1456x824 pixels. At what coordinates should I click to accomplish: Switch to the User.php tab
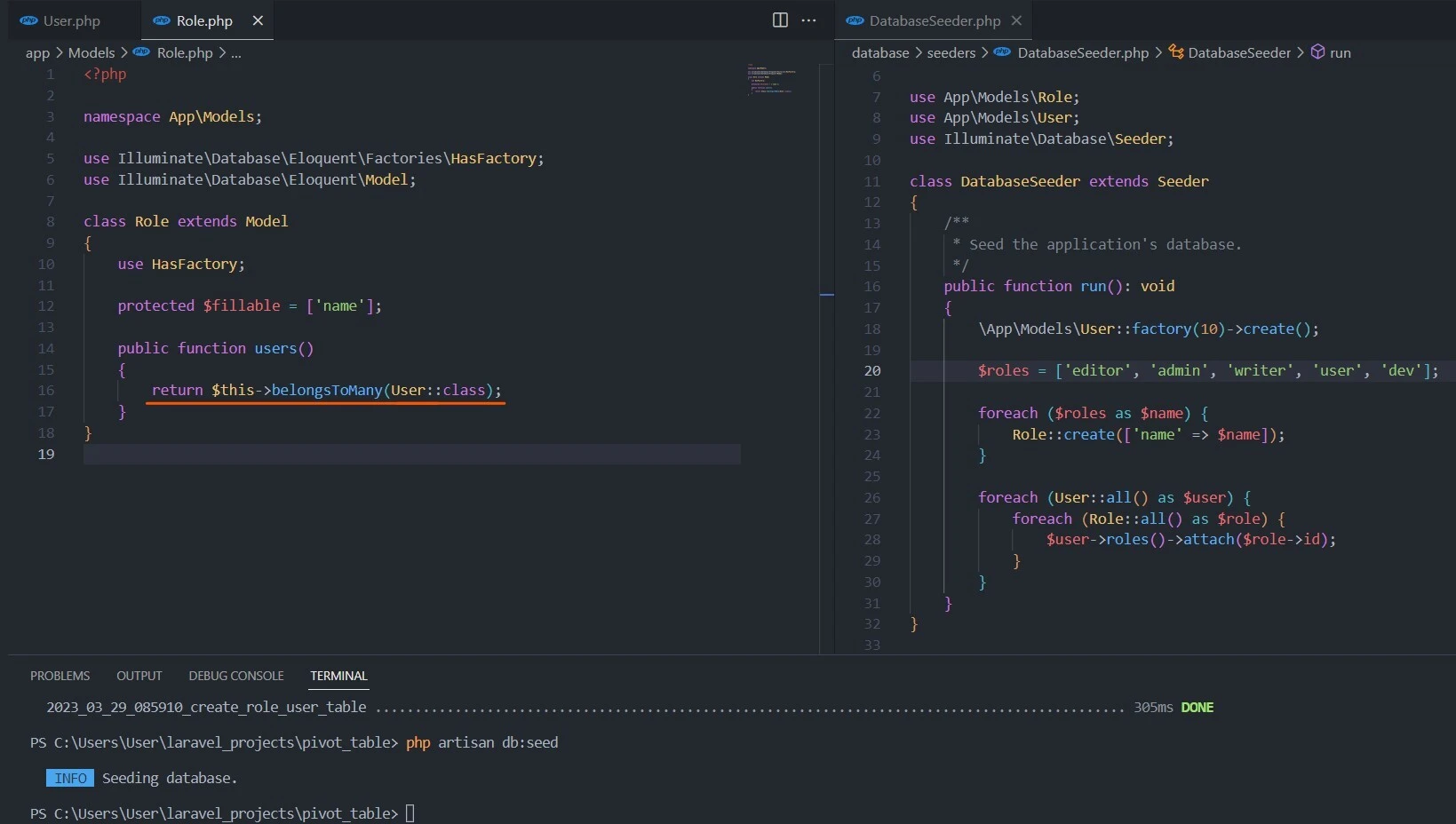pyautogui.click(x=71, y=20)
